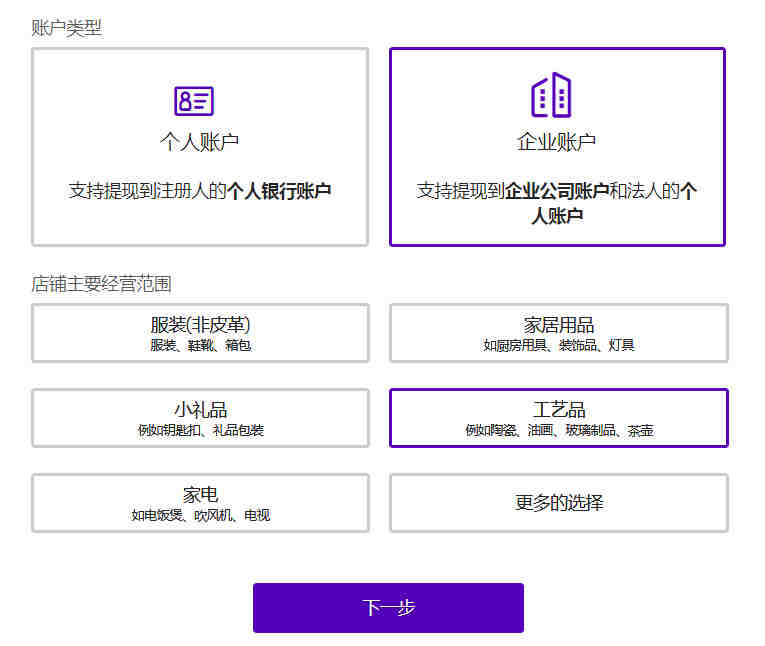Image resolution: width=765 pixels, height=646 pixels.
Task: Click text 支持提现到注册人的个人银行账户
Action: click(200, 191)
